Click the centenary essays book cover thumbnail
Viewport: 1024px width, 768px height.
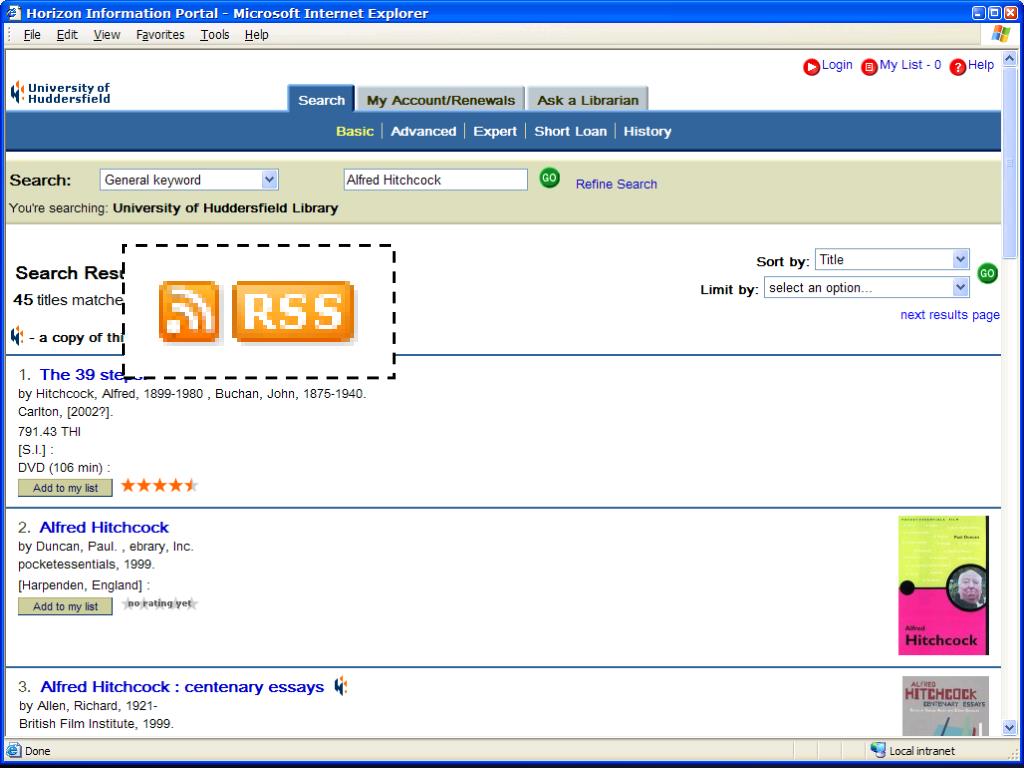pos(945,706)
